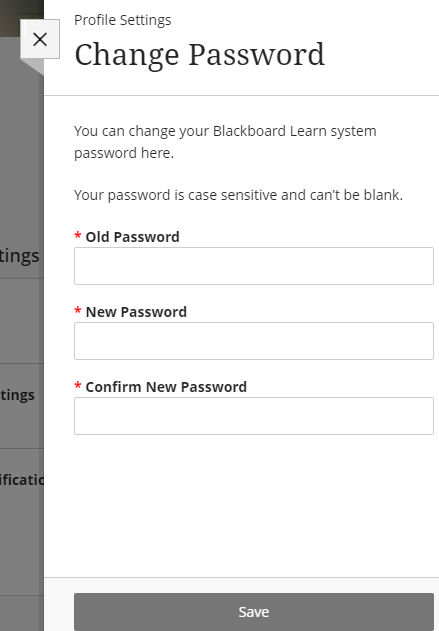This screenshot has height=631, width=439.
Task: Click the partially hidden Notification row behind panel
Action: (x=22, y=480)
